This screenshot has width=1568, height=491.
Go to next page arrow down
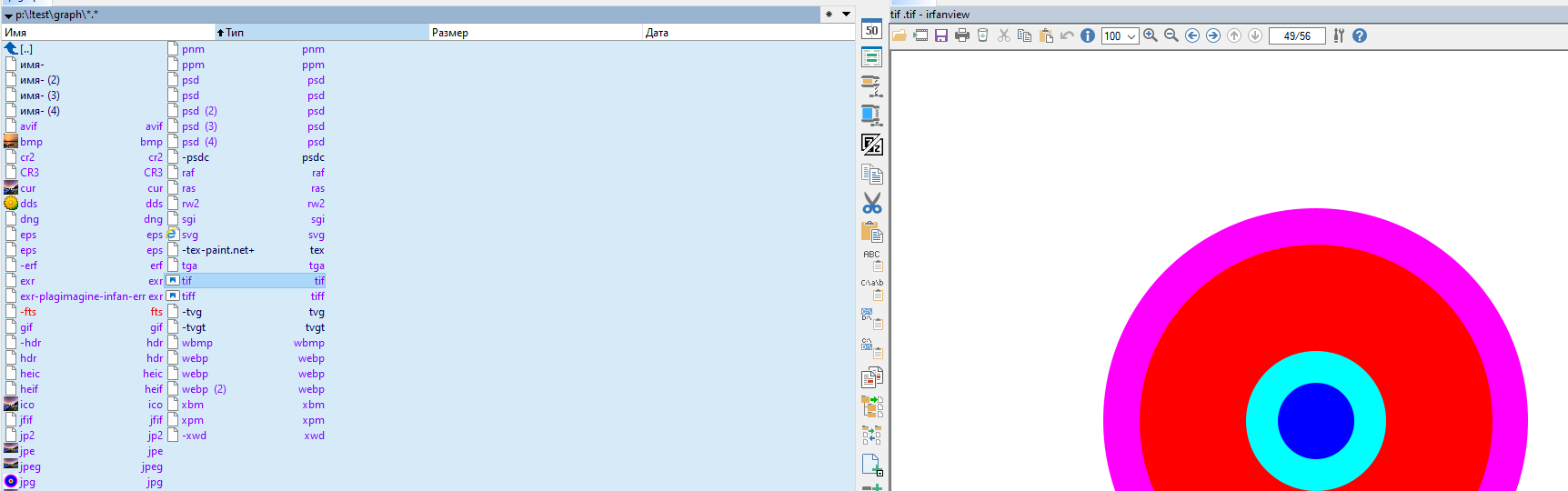(1255, 35)
